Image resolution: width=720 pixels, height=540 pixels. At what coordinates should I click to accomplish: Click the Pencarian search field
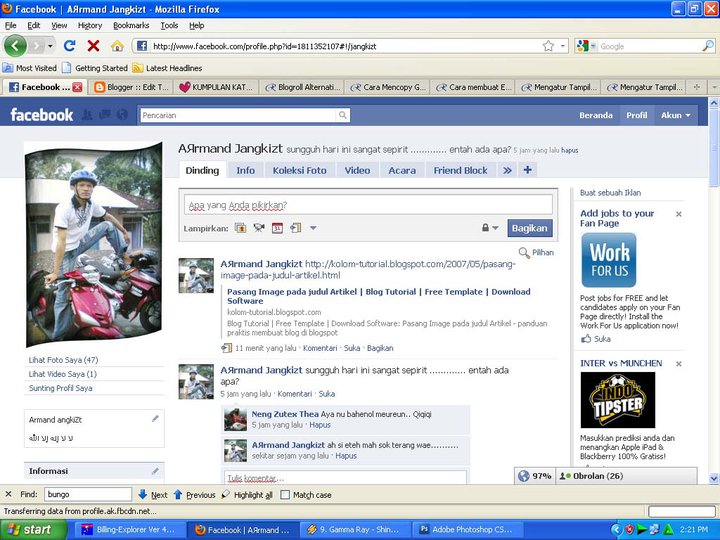[x=238, y=115]
